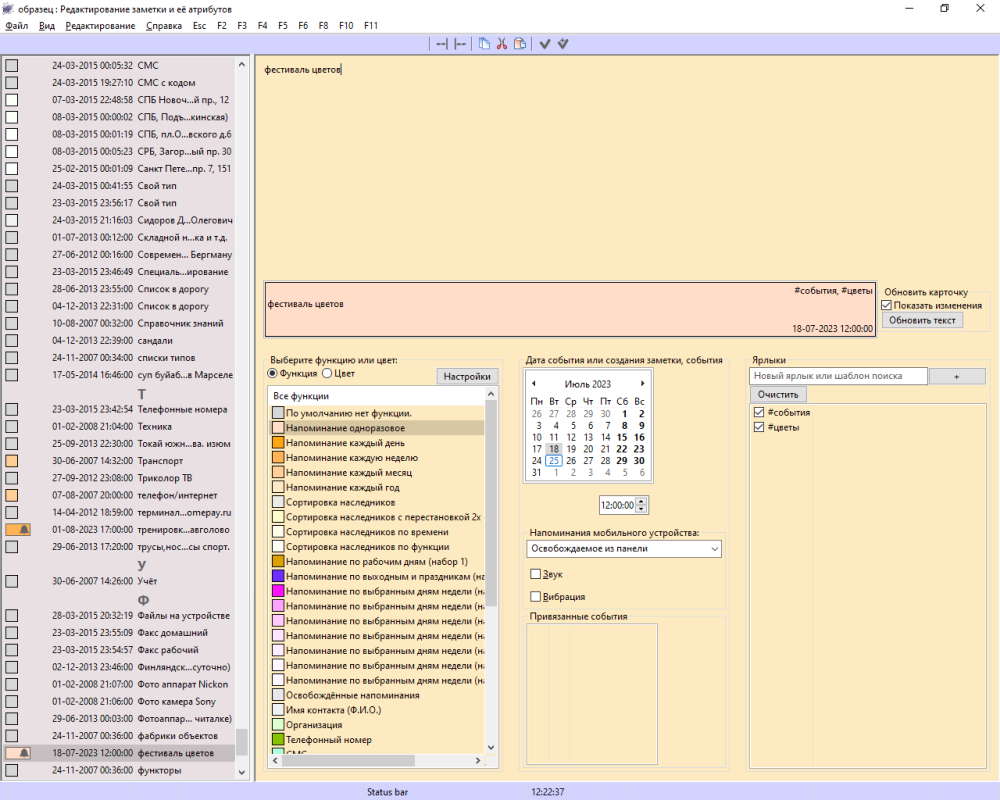Open the mobile reminder type dropdown
This screenshot has height=800, width=1000.
click(713, 549)
